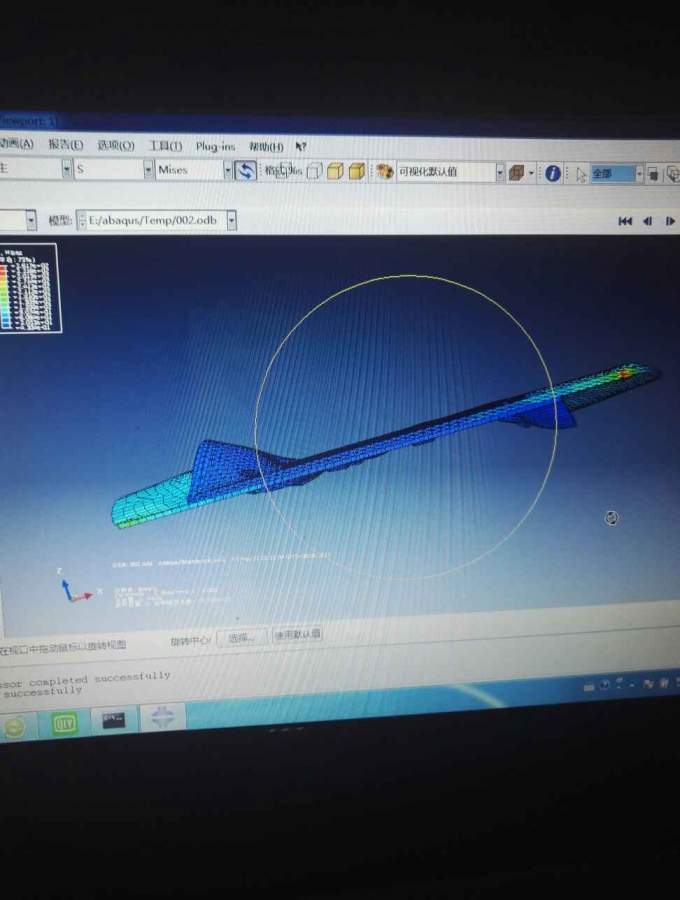Toggle the field output synchronize arrows icon
The image size is (680, 900).
coord(246,171)
